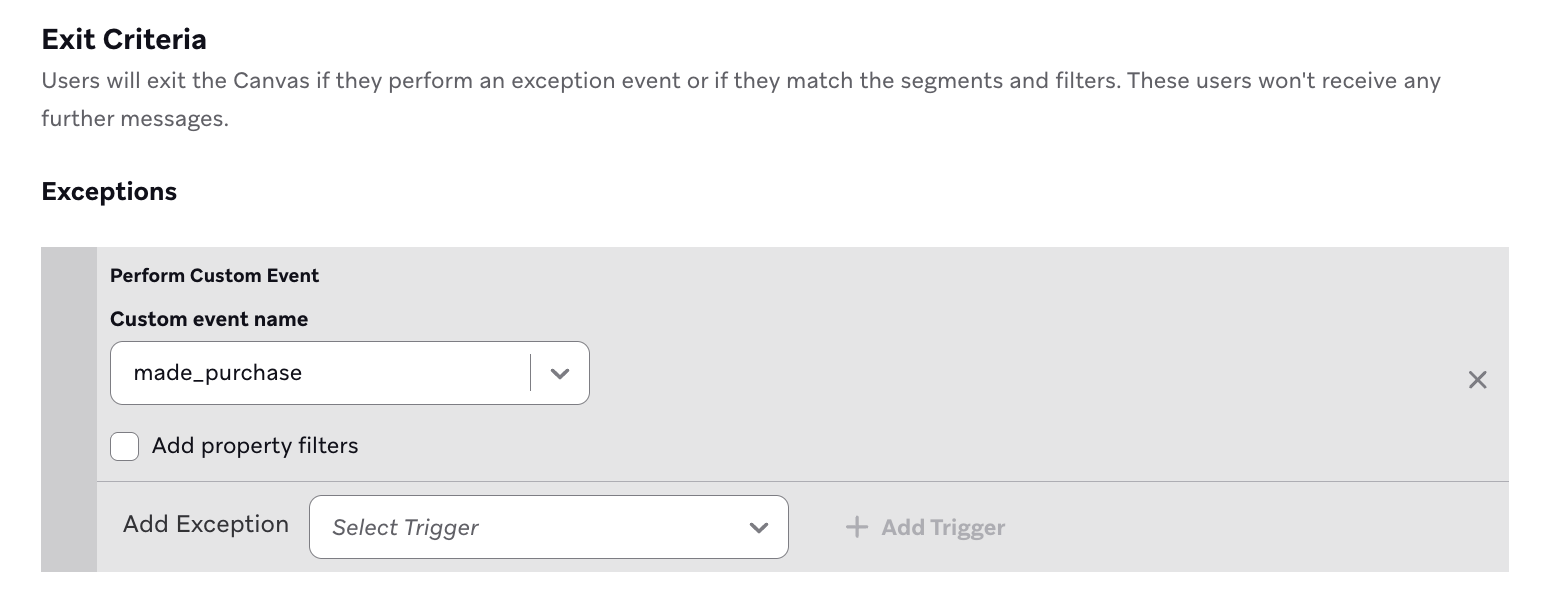Remove the made_purchase exception with the X icon
Screen dimensions: 1546x612
pos(1477,380)
